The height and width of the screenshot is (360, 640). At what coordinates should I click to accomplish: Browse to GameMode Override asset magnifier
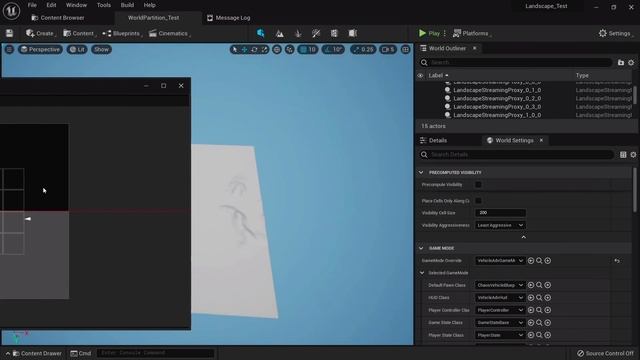539,261
